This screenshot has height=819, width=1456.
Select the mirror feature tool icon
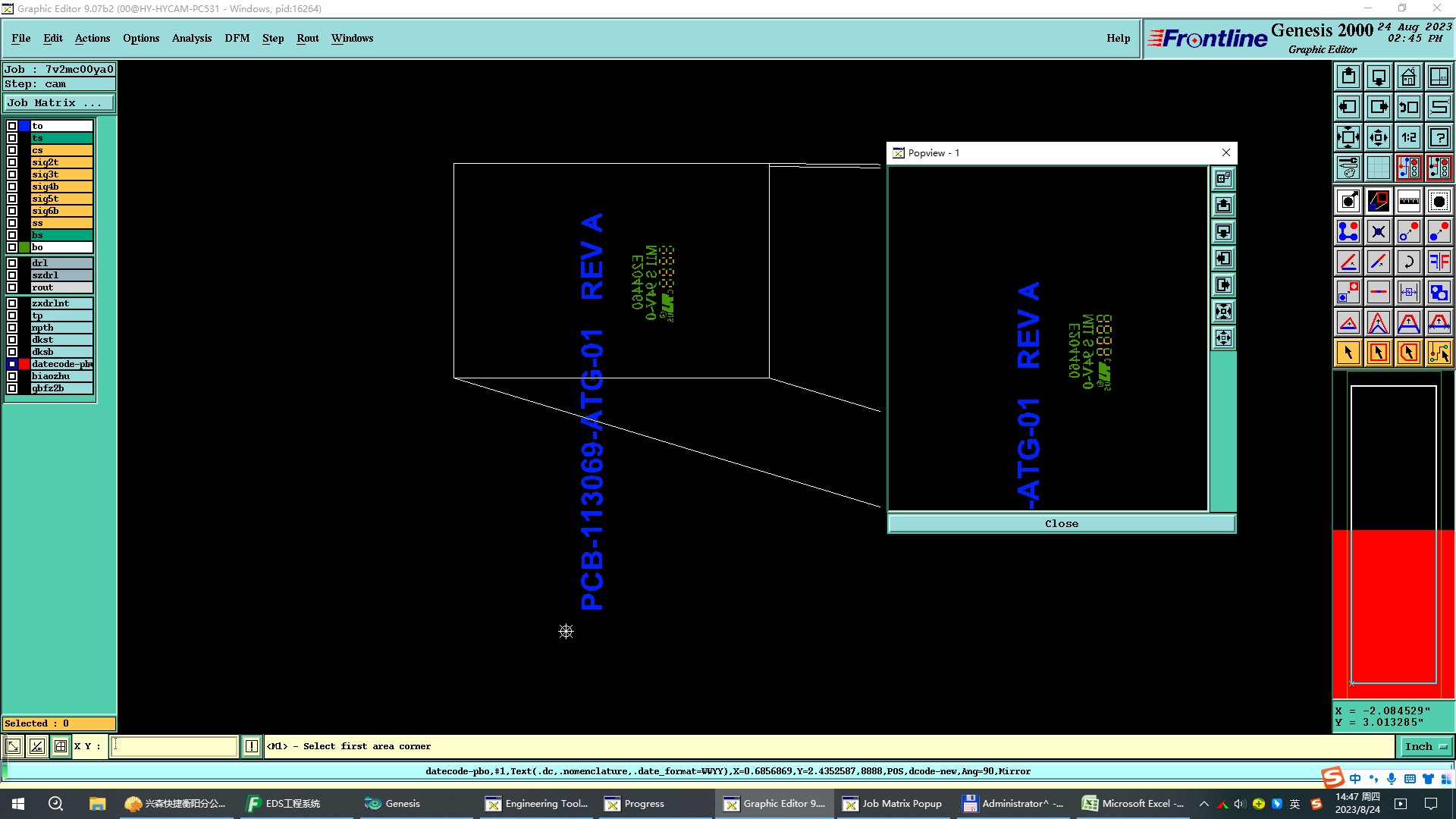pyautogui.click(x=1439, y=262)
